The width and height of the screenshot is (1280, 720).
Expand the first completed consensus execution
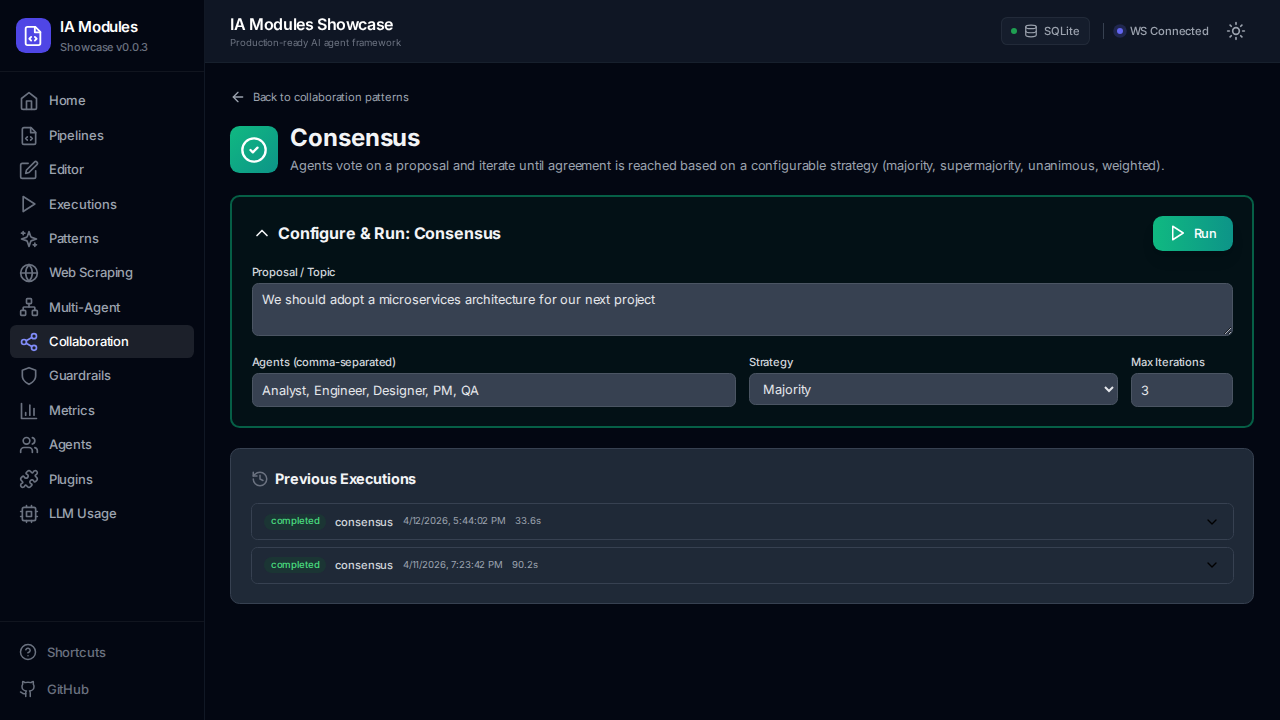[x=1212, y=521]
